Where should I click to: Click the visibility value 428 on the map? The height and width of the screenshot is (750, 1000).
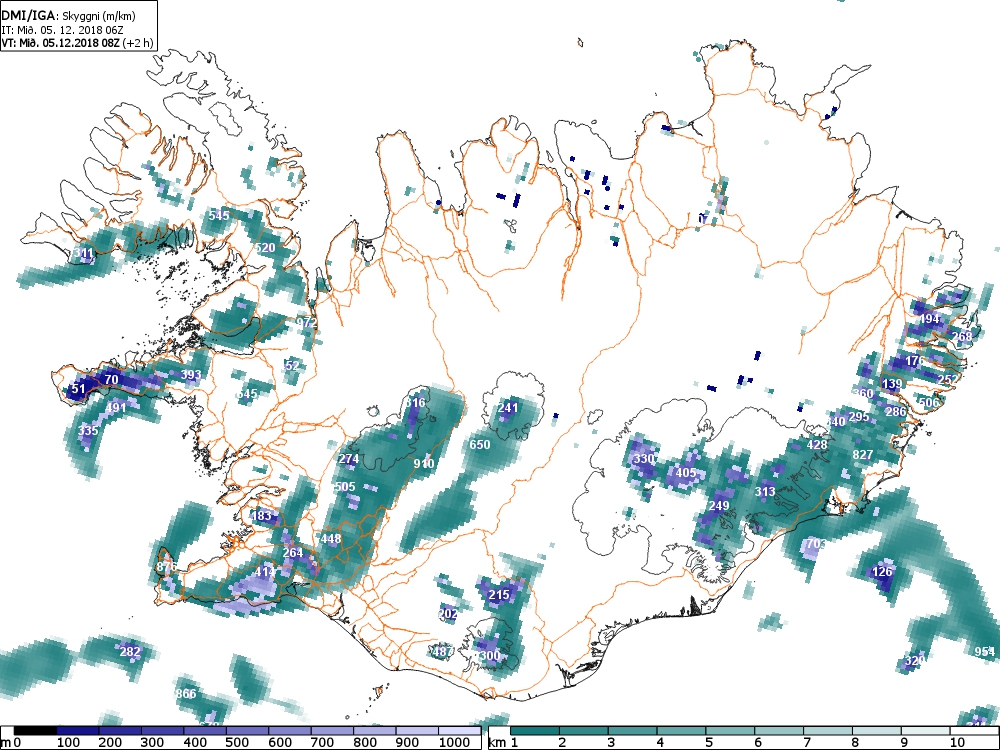(x=817, y=445)
